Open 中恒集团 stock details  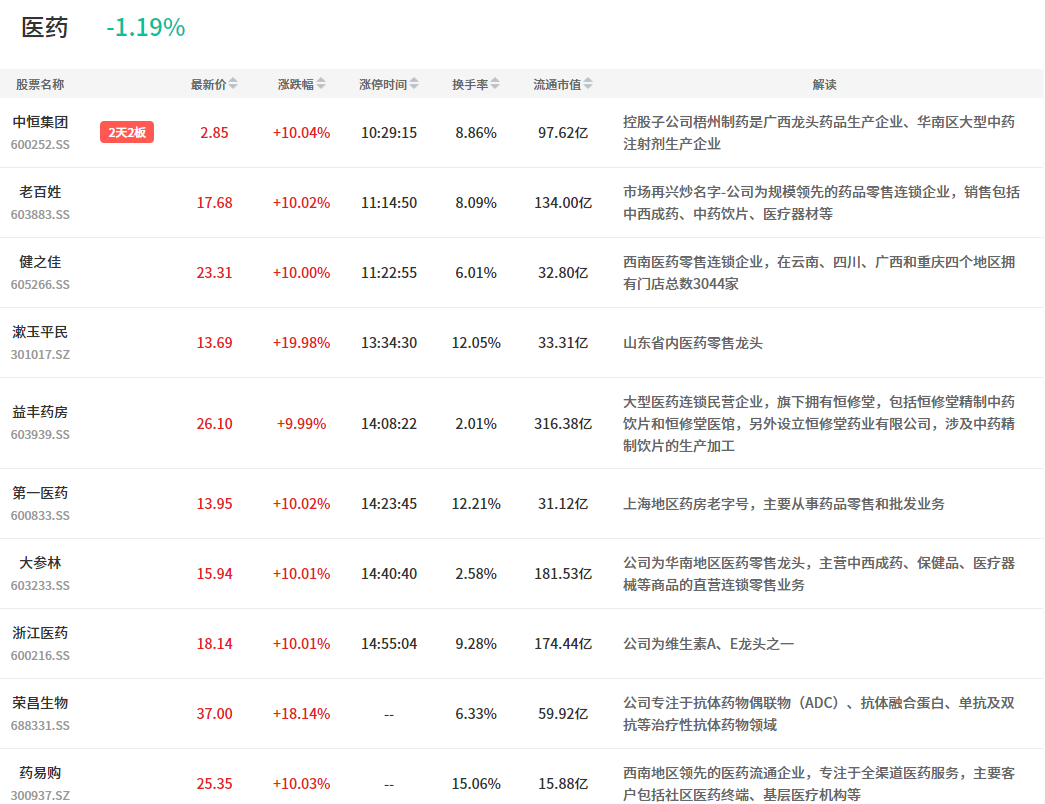pos(40,122)
